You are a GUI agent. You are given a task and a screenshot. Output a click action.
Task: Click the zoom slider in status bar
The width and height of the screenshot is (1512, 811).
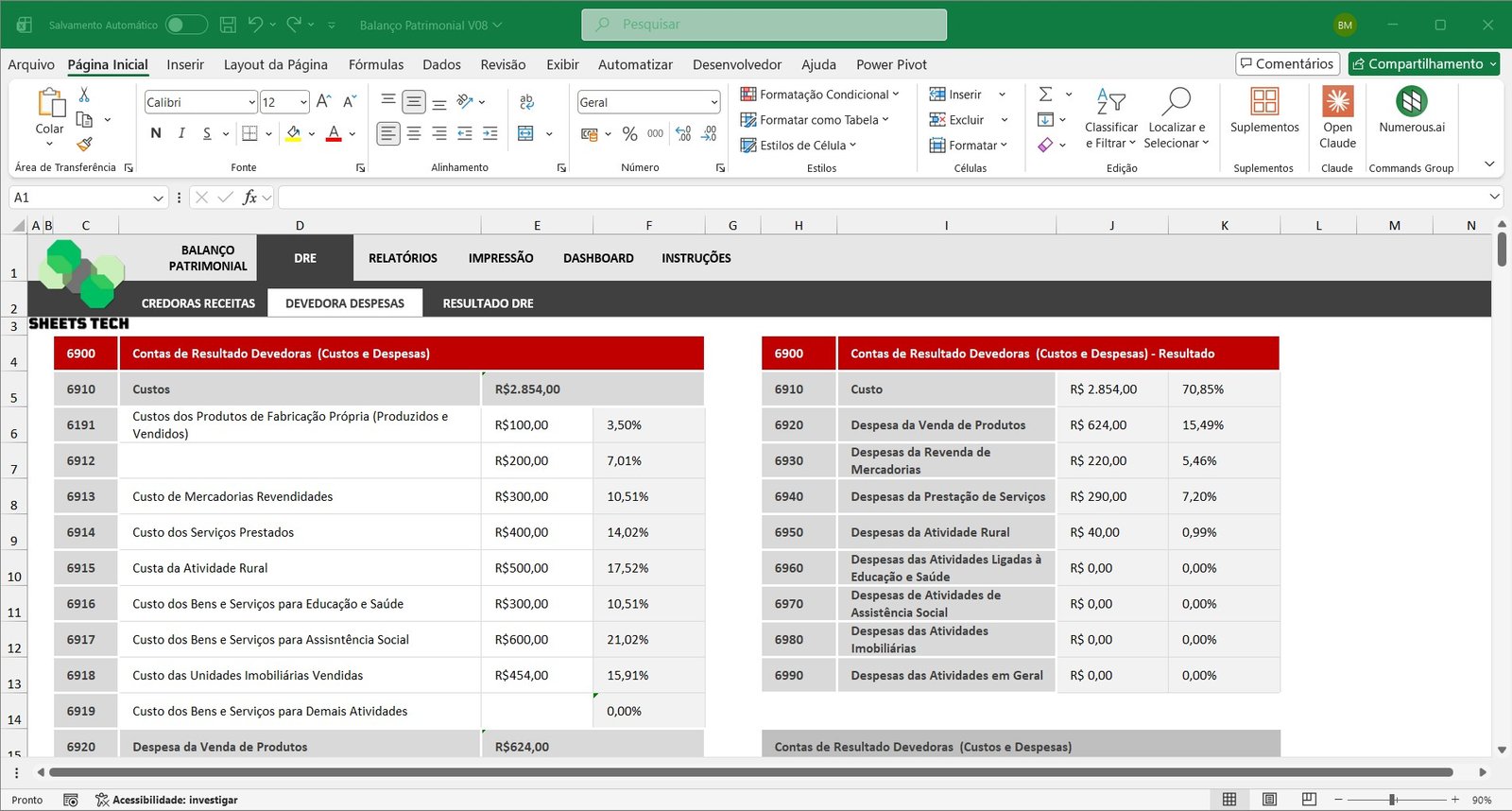[1392, 800]
